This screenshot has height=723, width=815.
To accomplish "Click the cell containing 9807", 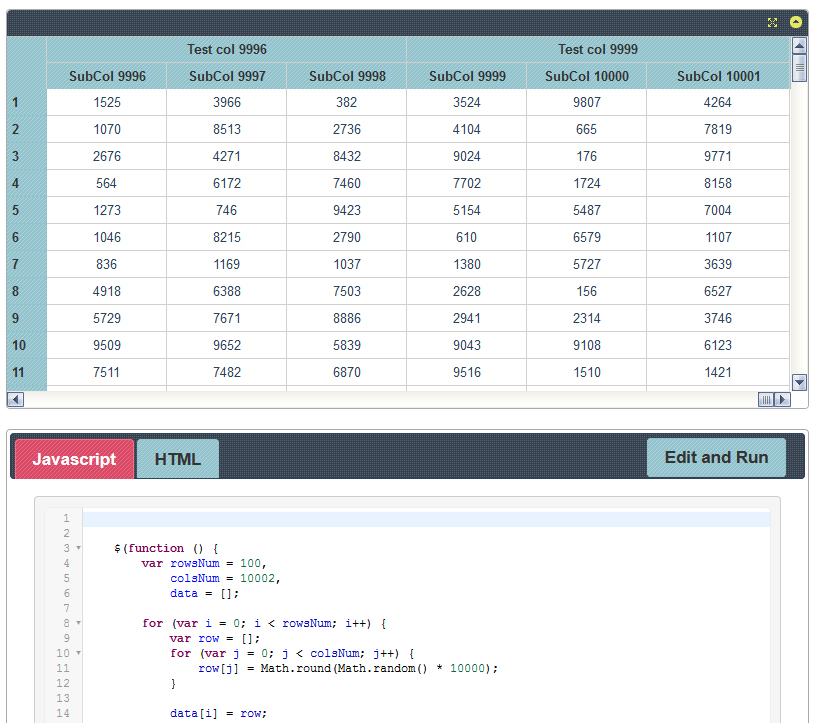I will coord(586,102).
